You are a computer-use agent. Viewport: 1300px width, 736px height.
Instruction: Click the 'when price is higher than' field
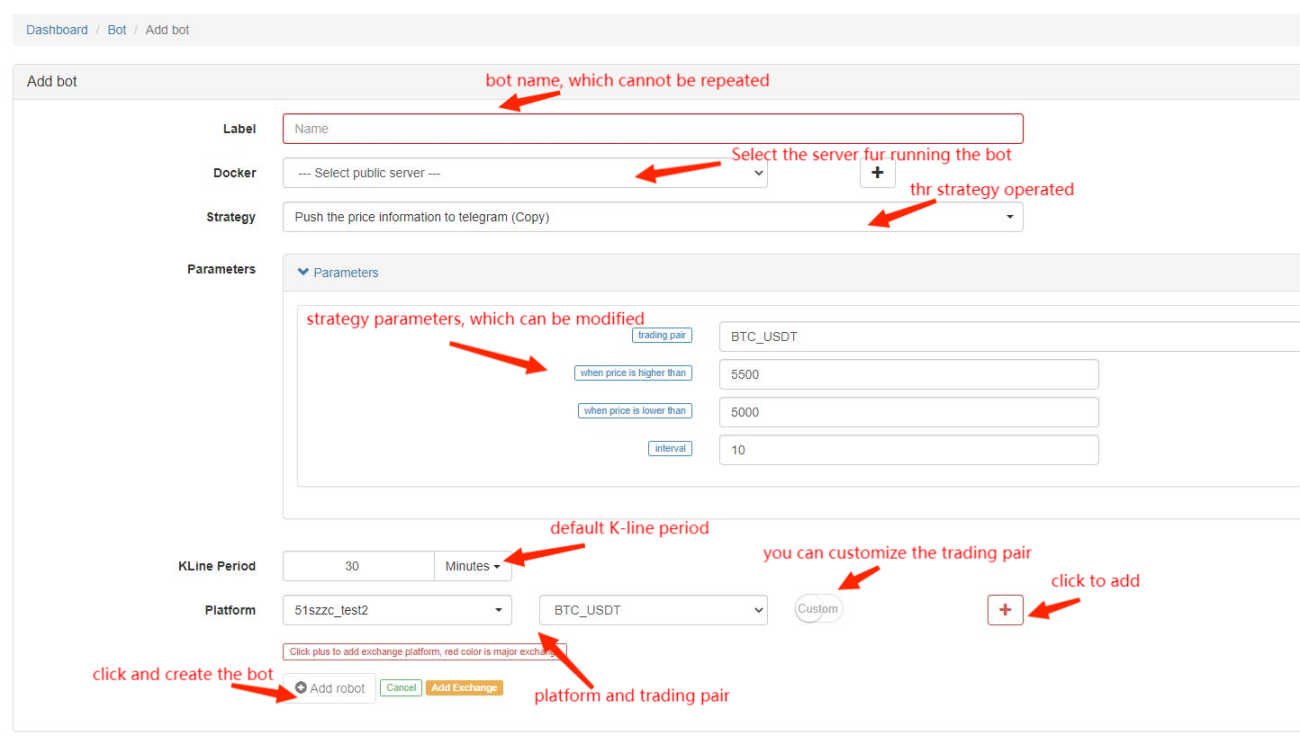click(909, 374)
